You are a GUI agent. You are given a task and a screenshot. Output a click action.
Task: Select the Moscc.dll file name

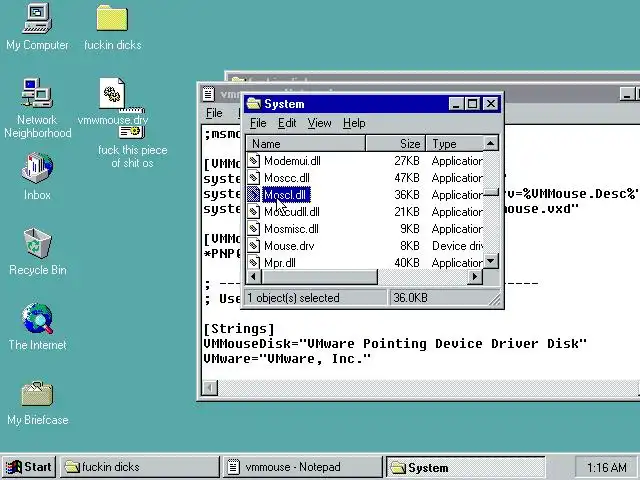[x=287, y=178]
